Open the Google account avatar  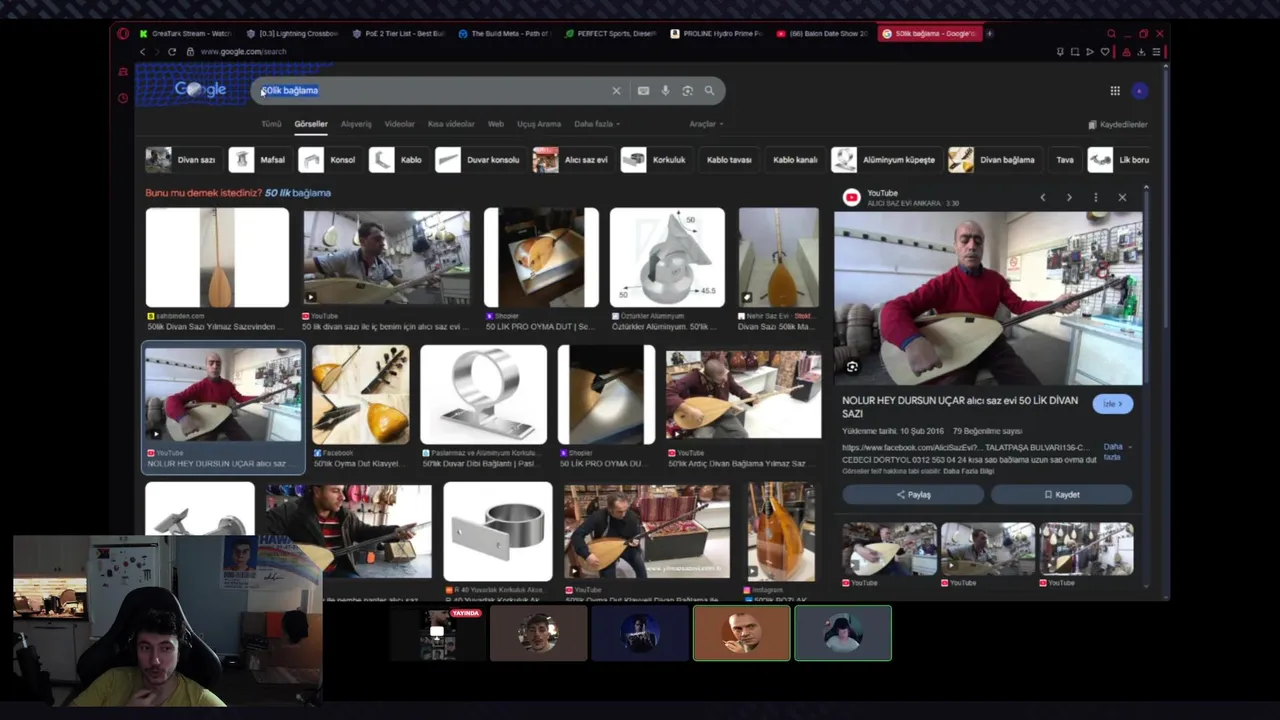1139,91
